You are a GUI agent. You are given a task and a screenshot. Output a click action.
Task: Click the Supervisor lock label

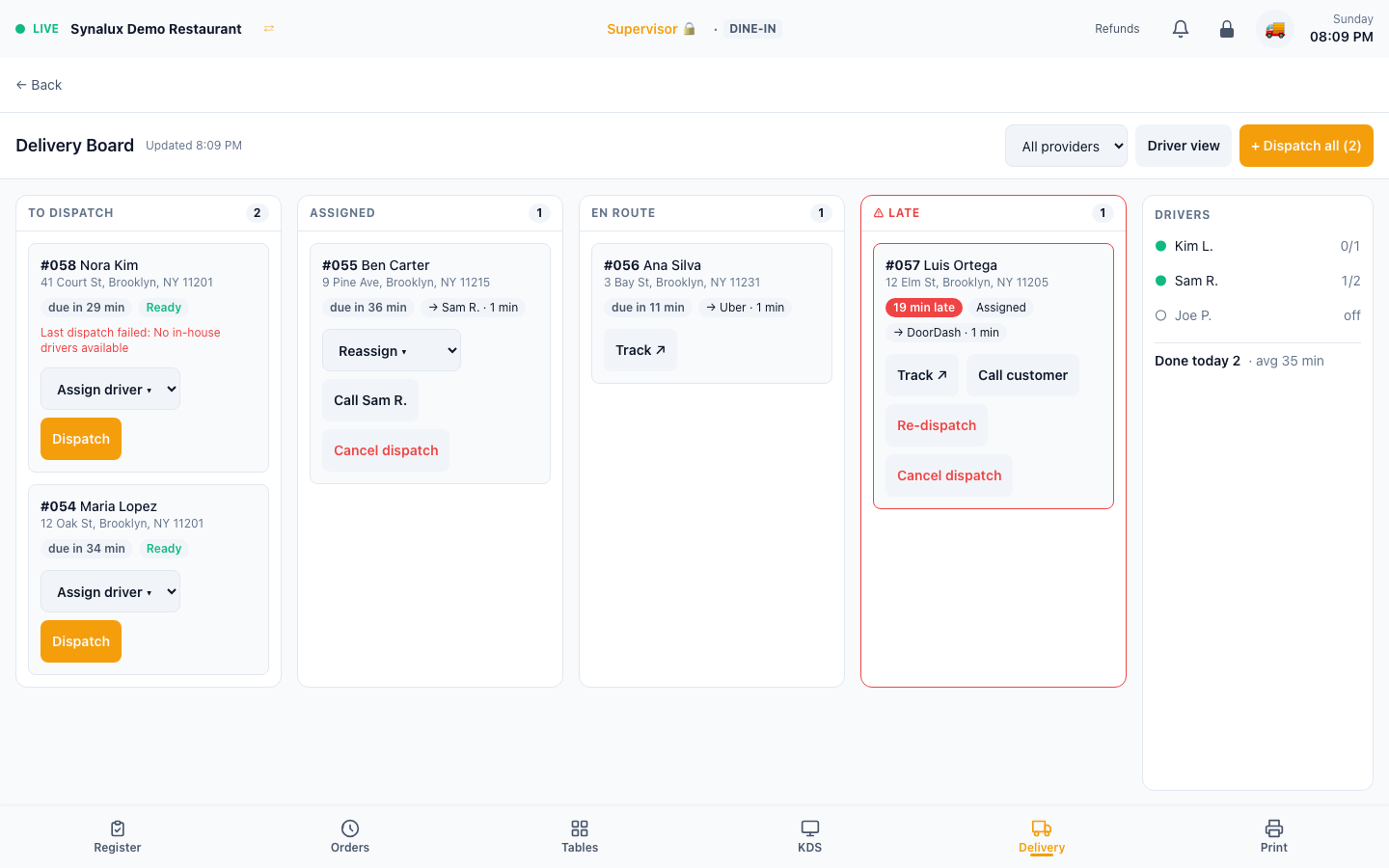pyautogui.click(x=651, y=29)
